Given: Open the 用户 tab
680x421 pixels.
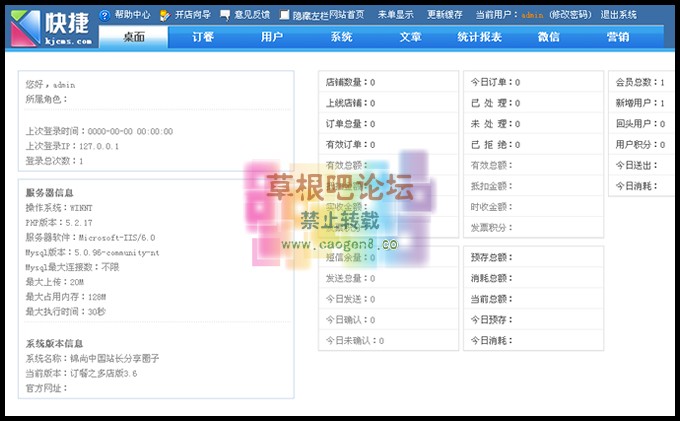Looking at the screenshot, I should 272,37.
